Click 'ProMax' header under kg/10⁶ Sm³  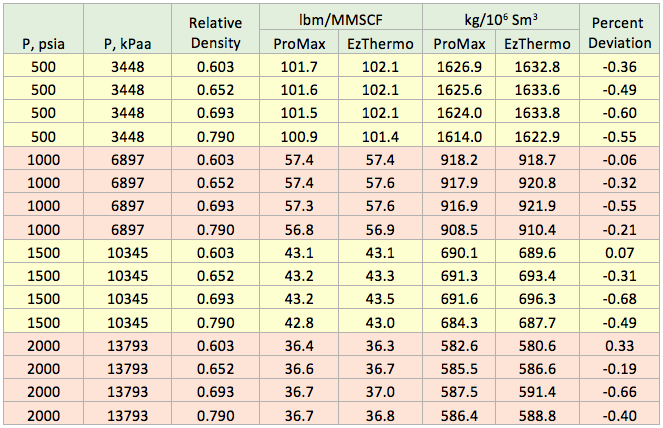click(x=459, y=42)
